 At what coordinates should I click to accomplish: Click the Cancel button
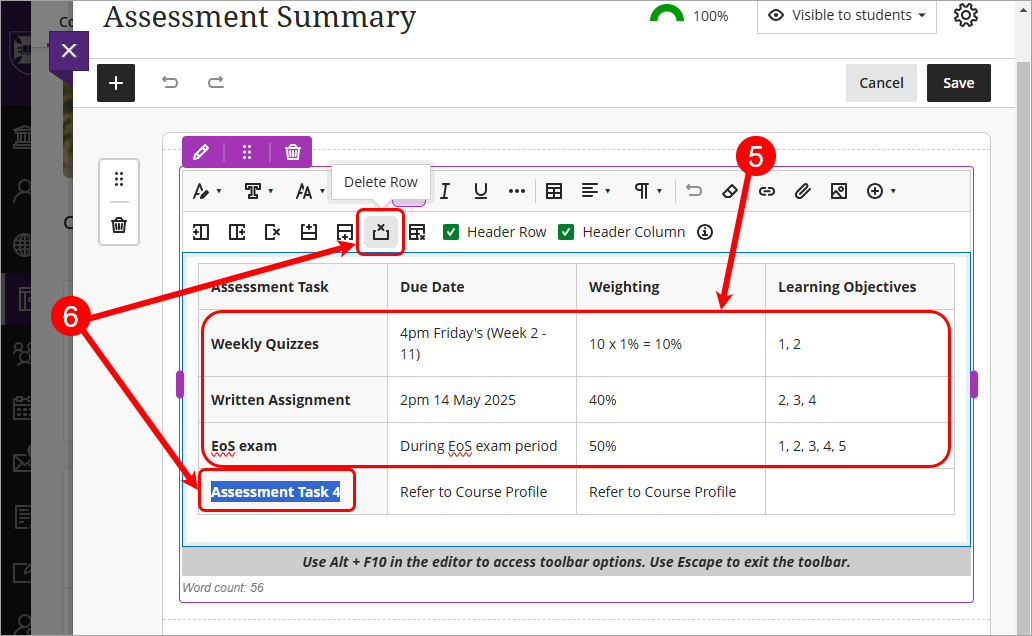click(881, 83)
